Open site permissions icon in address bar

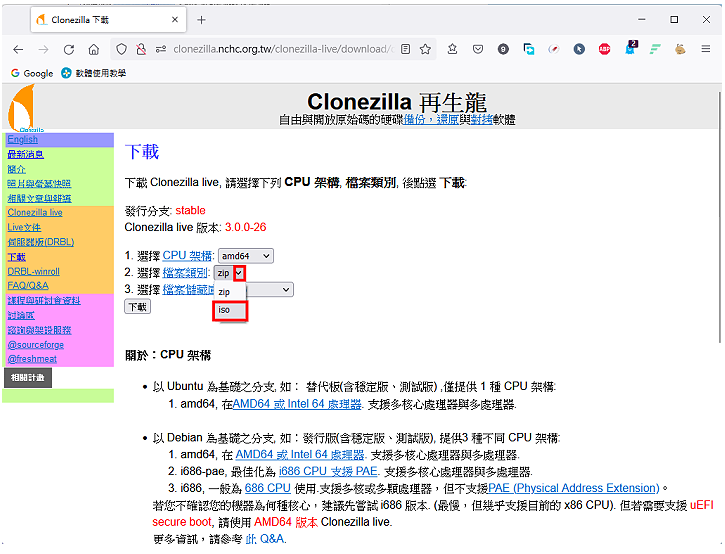[160, 49]
